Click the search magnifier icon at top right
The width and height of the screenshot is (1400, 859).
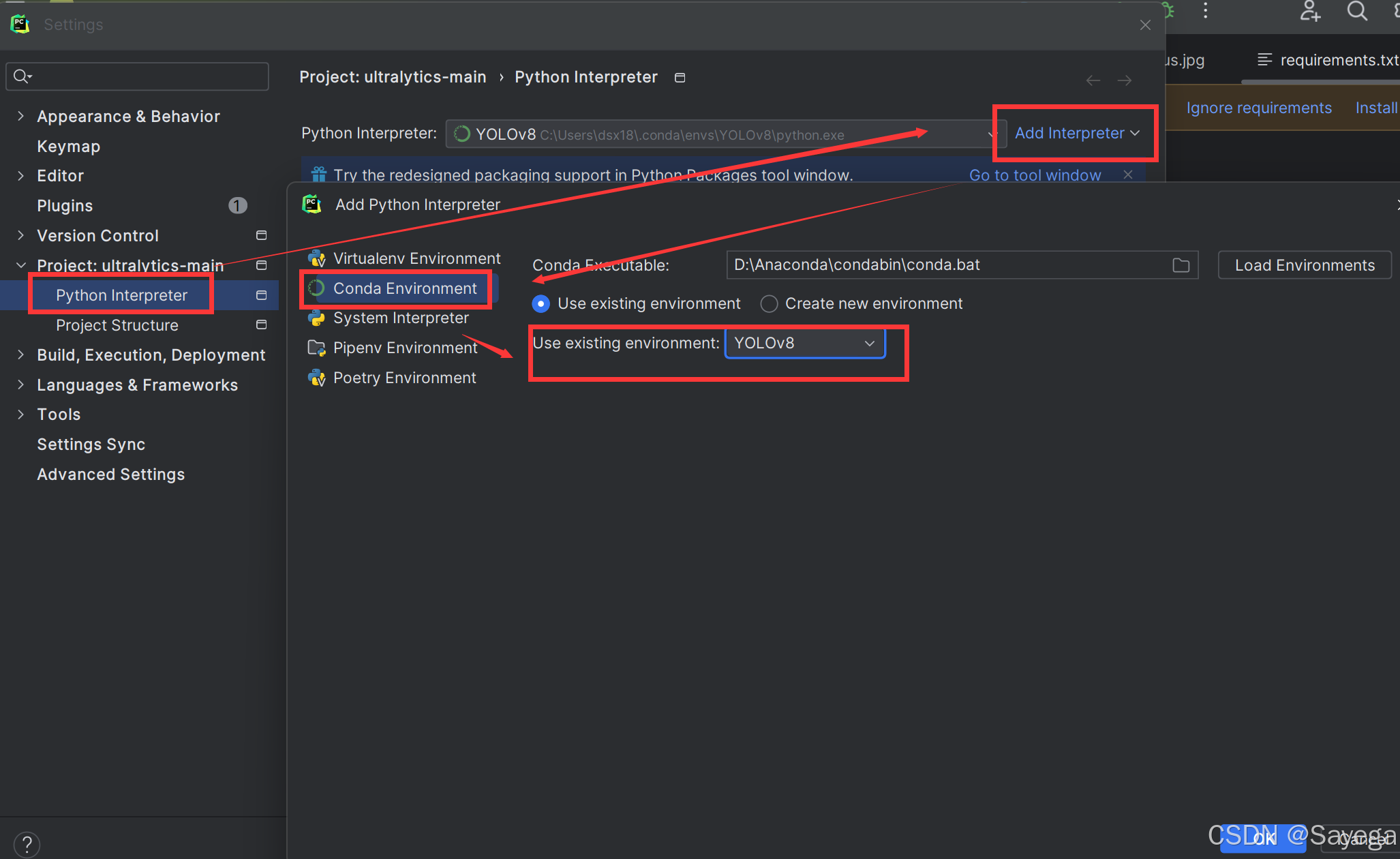pos(1356,12)
